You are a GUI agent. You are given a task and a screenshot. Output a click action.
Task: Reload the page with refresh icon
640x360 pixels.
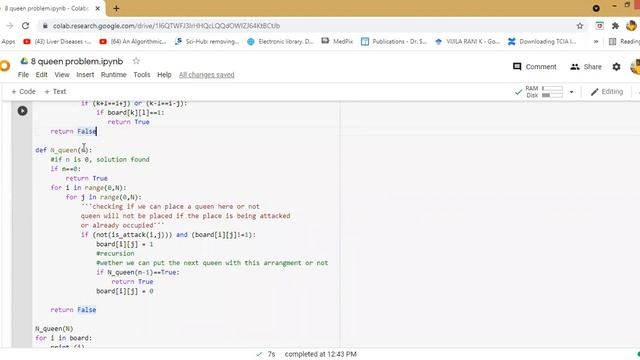[25, 26]
